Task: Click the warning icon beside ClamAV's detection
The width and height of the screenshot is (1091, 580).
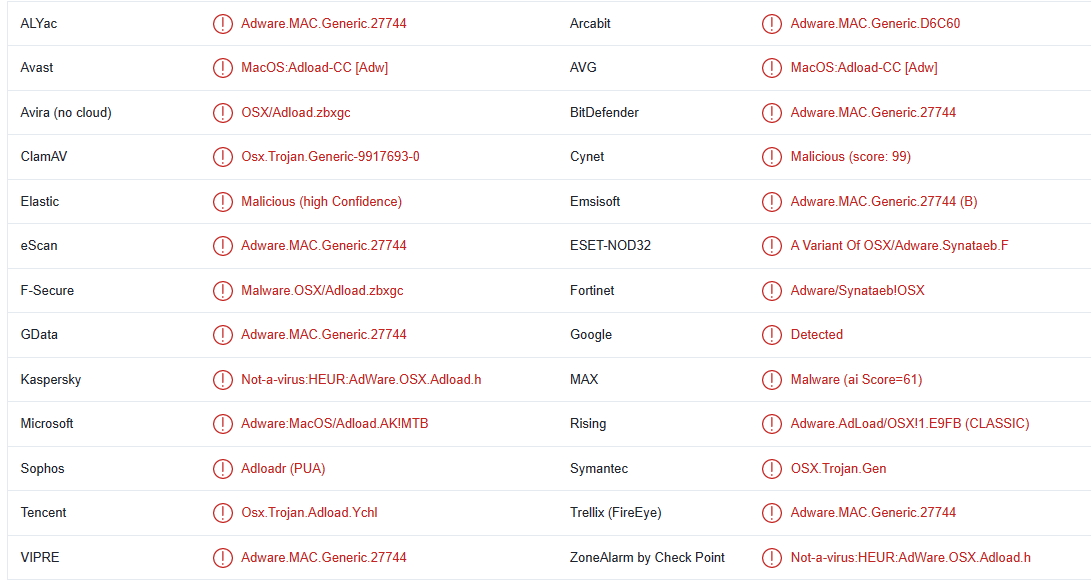Action: coord(222,157)
